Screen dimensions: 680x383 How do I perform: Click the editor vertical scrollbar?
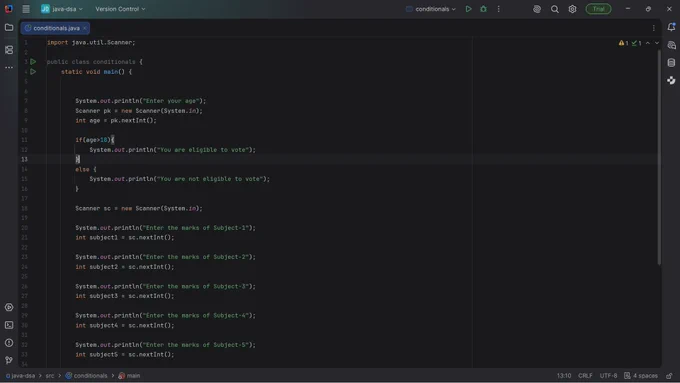click(659, 157)
